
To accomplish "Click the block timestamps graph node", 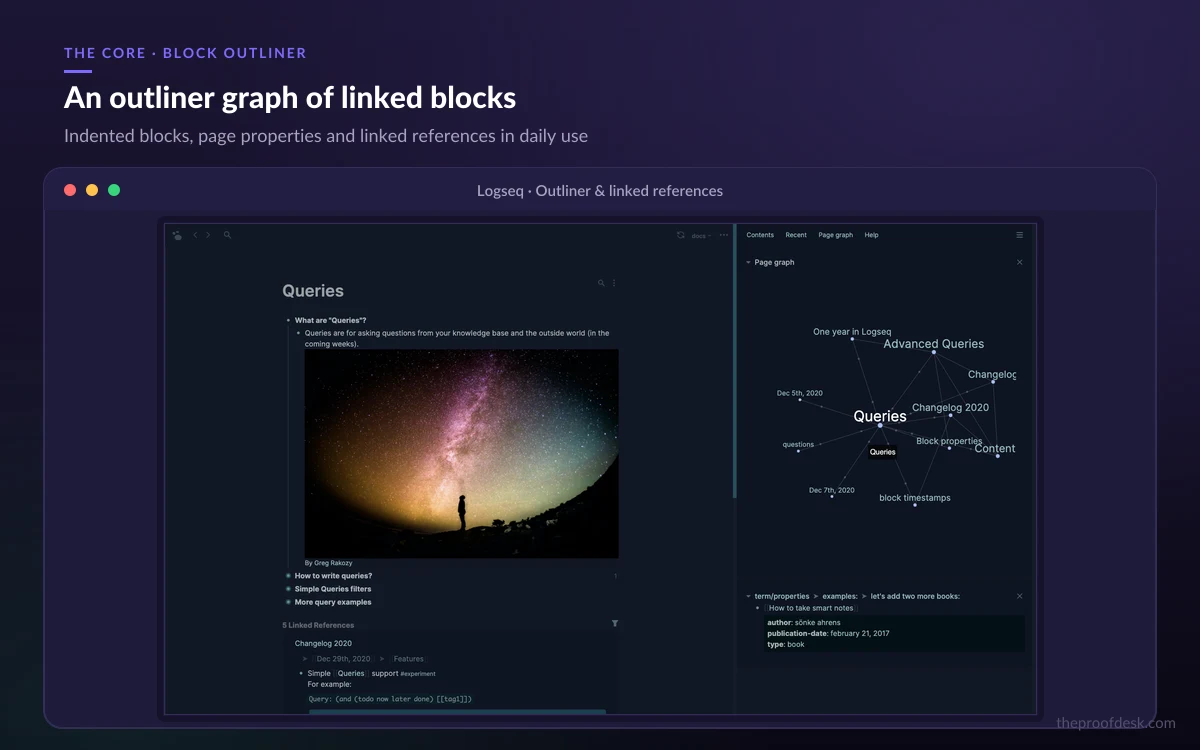I will [x=915, y=498].
